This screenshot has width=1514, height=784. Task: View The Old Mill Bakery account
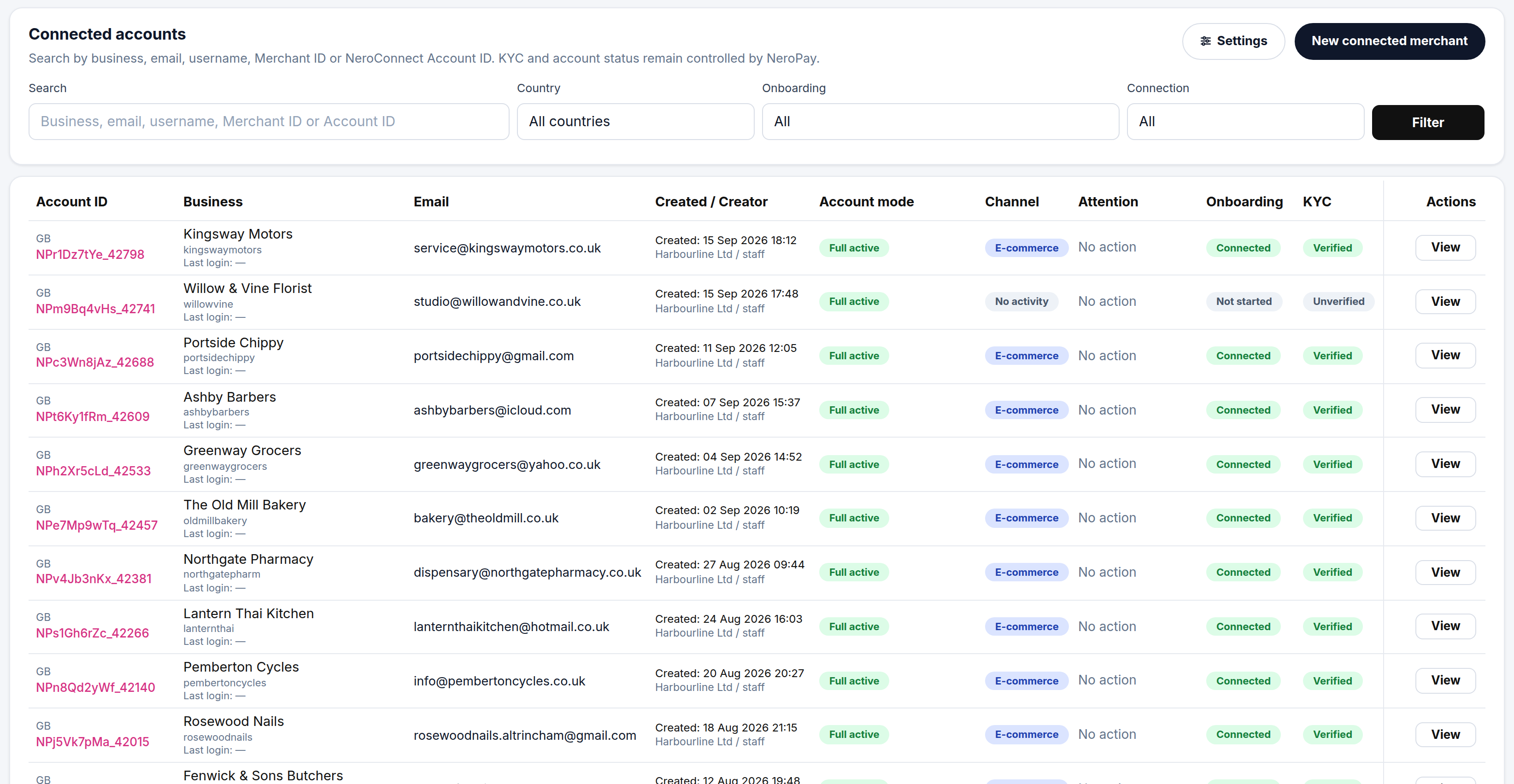point(1445,518)
